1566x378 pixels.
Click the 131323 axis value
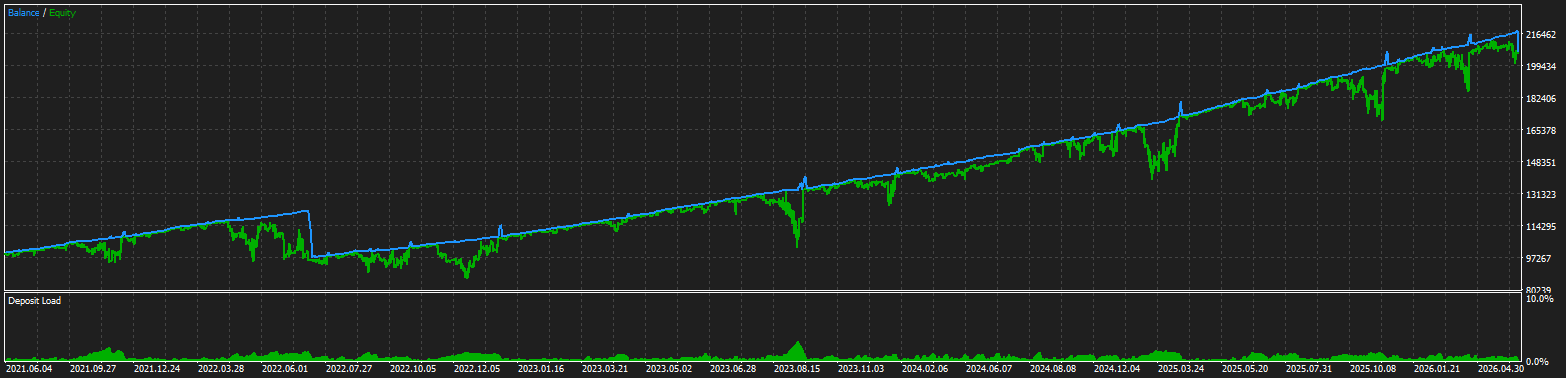(1541, 194)
